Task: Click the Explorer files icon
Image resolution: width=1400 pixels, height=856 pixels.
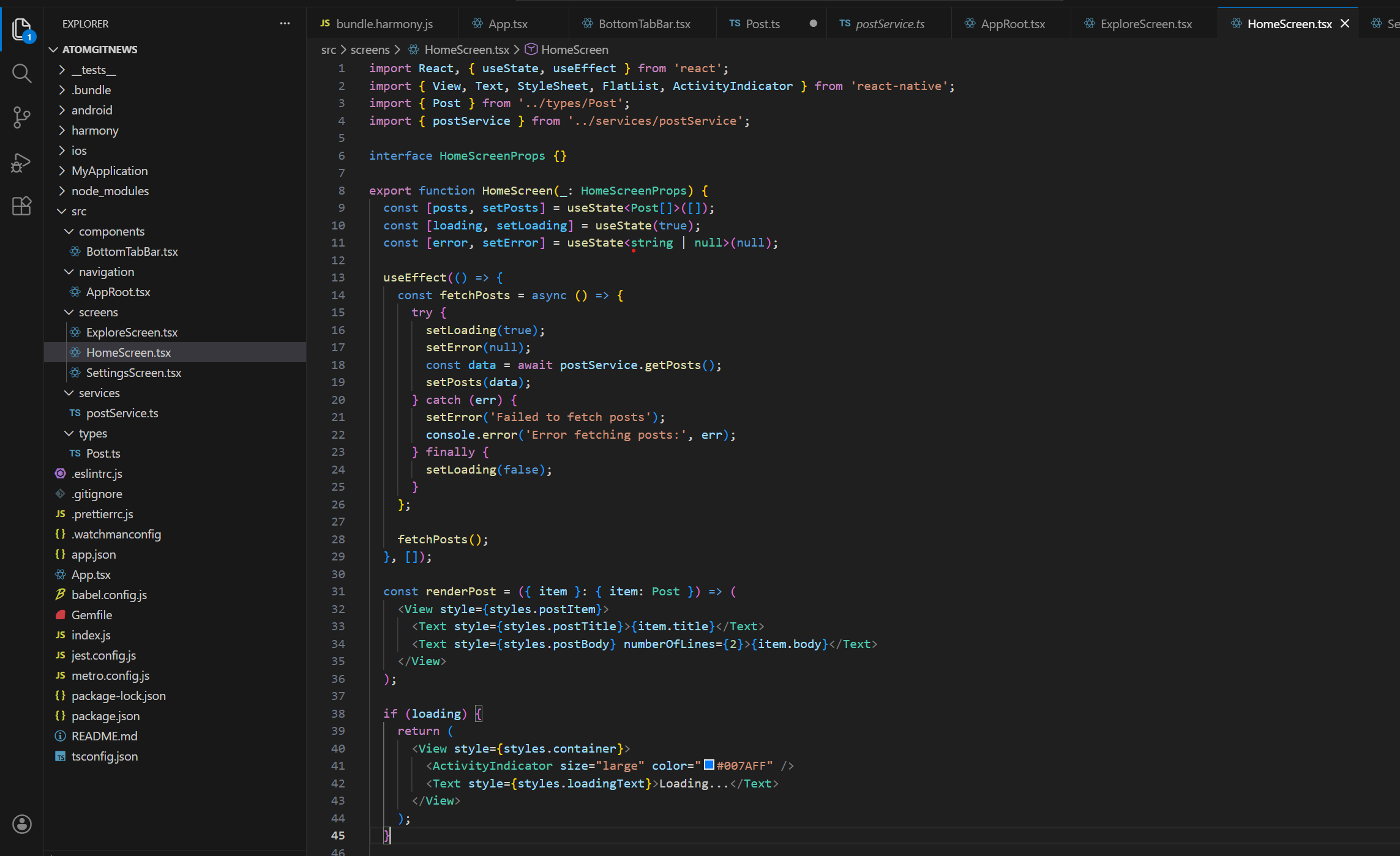Action: 21,28
